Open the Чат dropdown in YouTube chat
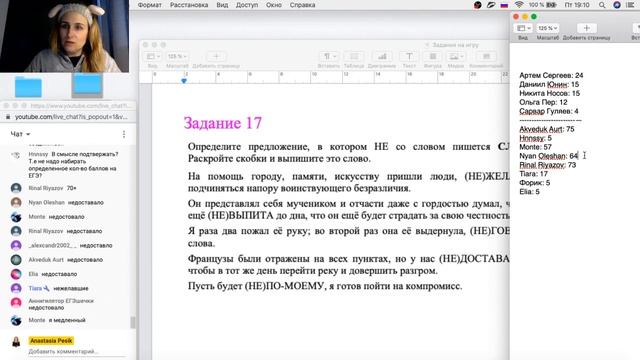Screen dimensions: 640x360 click(x=20, y=134)
